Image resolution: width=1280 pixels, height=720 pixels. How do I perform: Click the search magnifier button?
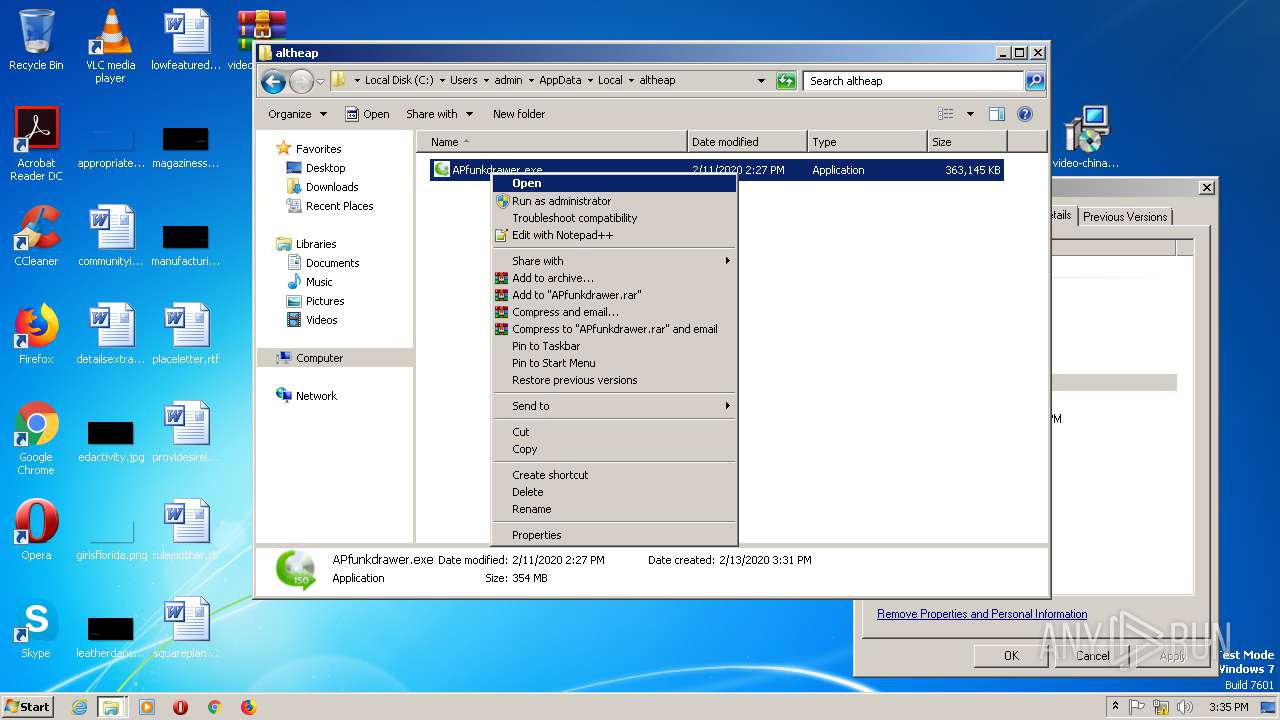(1035, 81)
